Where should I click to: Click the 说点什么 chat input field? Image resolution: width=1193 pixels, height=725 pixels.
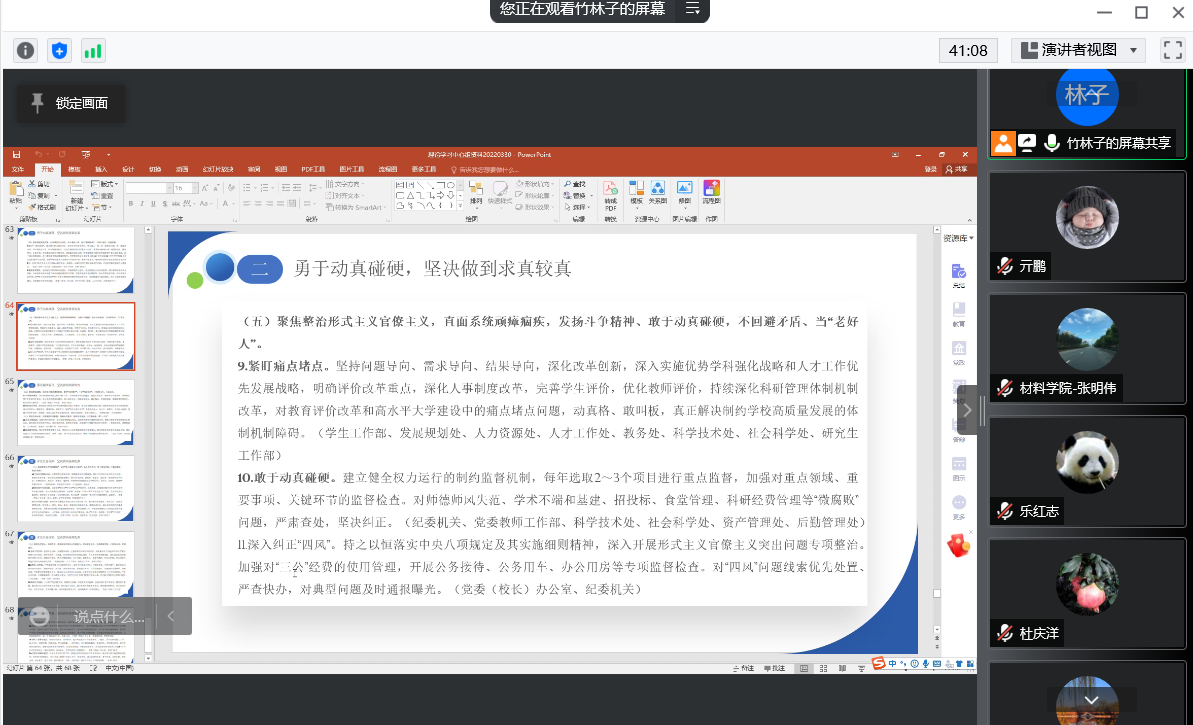[109, 616]
